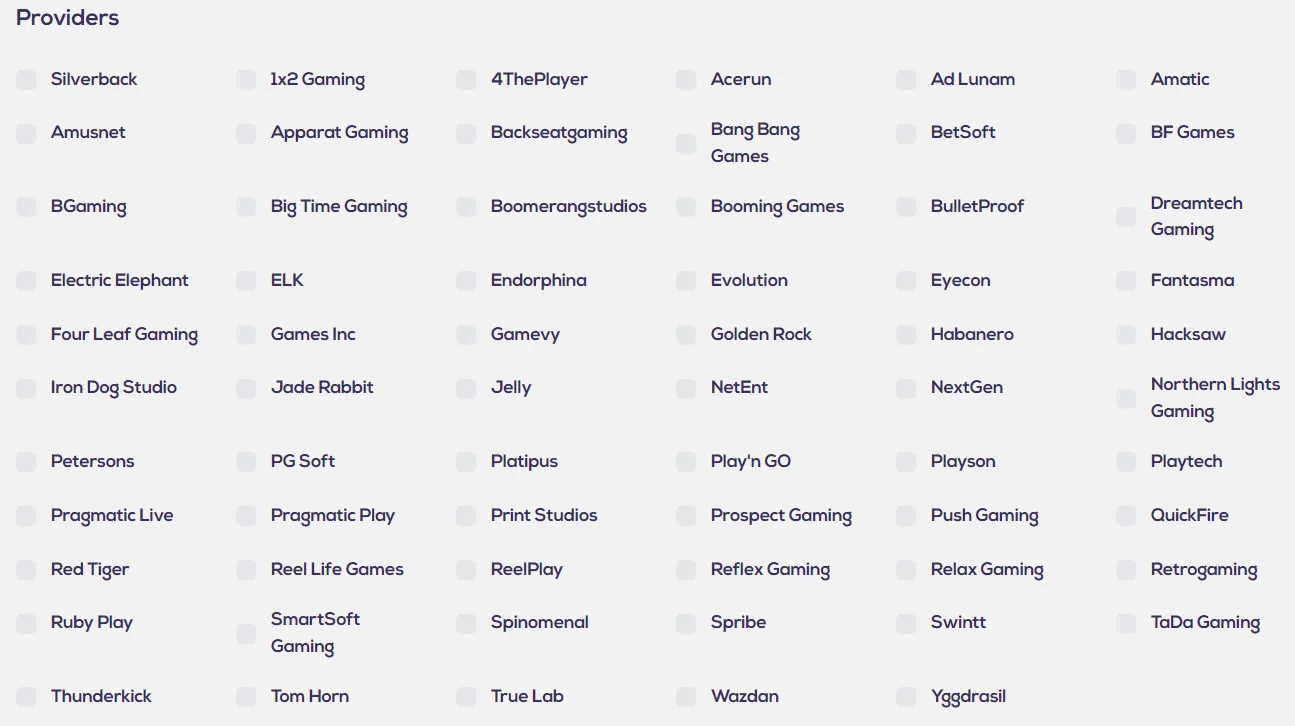Select the Evolution provider checkbox

click(x=686, y=281)
